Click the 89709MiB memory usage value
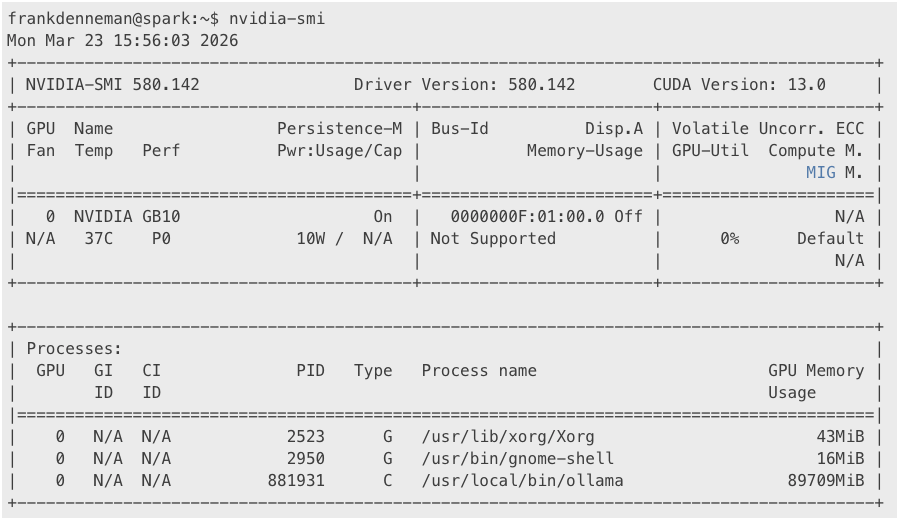 [x=826, y=480]
